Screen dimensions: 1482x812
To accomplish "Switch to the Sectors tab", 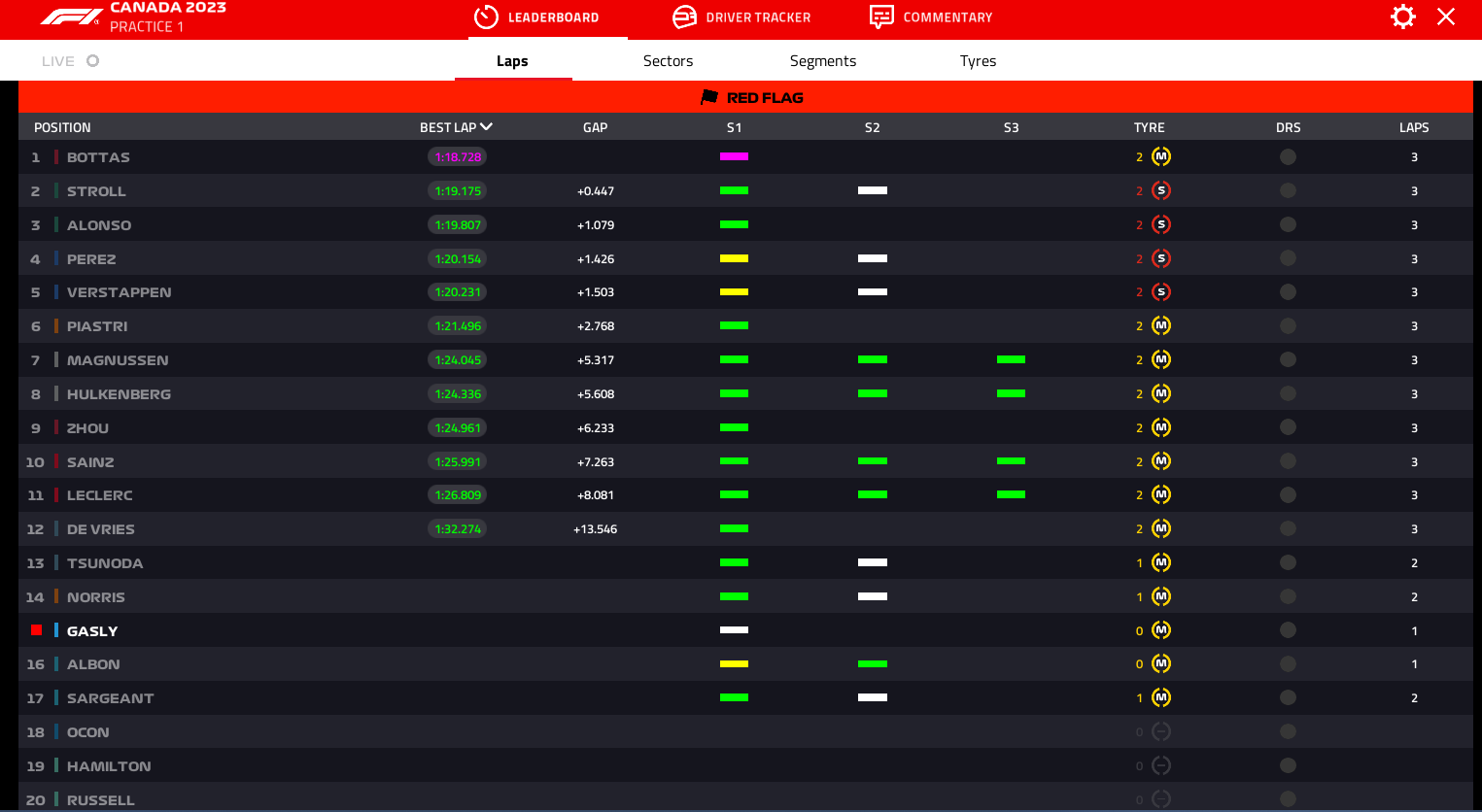I will [668, 61].
